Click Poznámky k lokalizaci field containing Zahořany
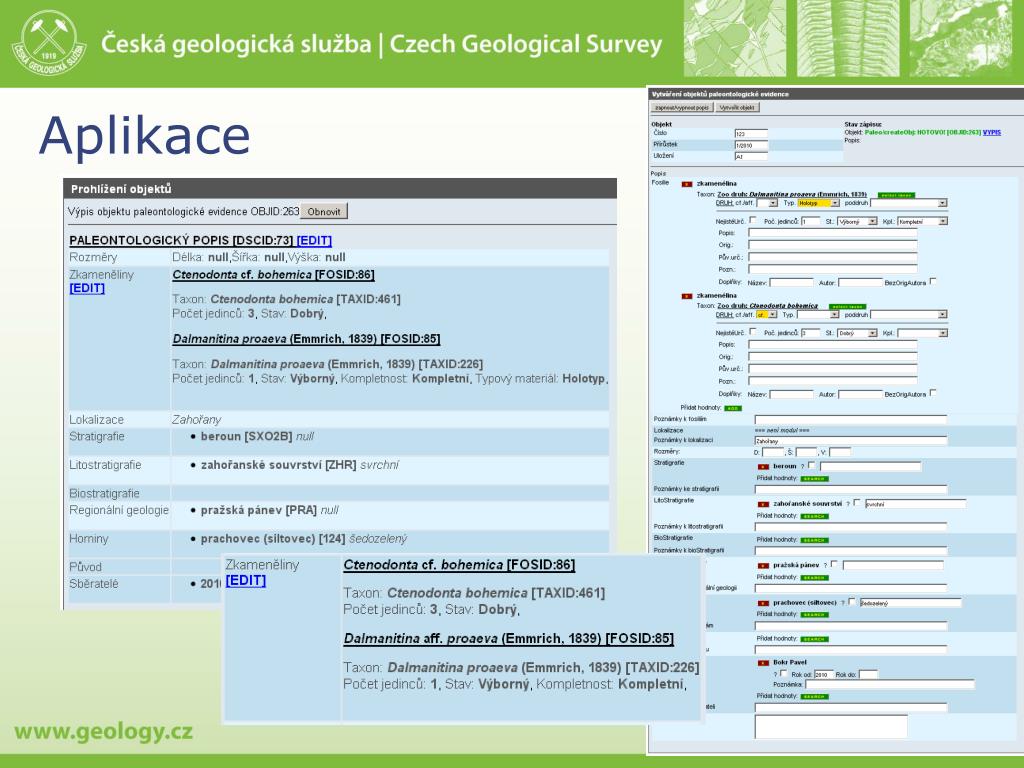This screenshot has height=768, width=1024. (x=851, y=441)
